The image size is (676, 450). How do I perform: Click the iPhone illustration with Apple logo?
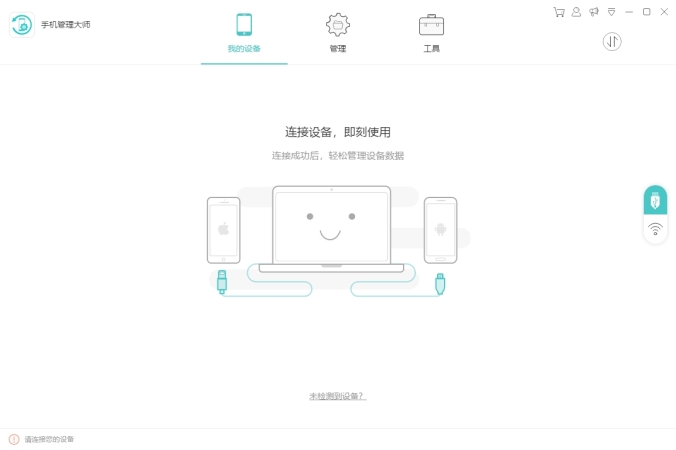point(223,230)
